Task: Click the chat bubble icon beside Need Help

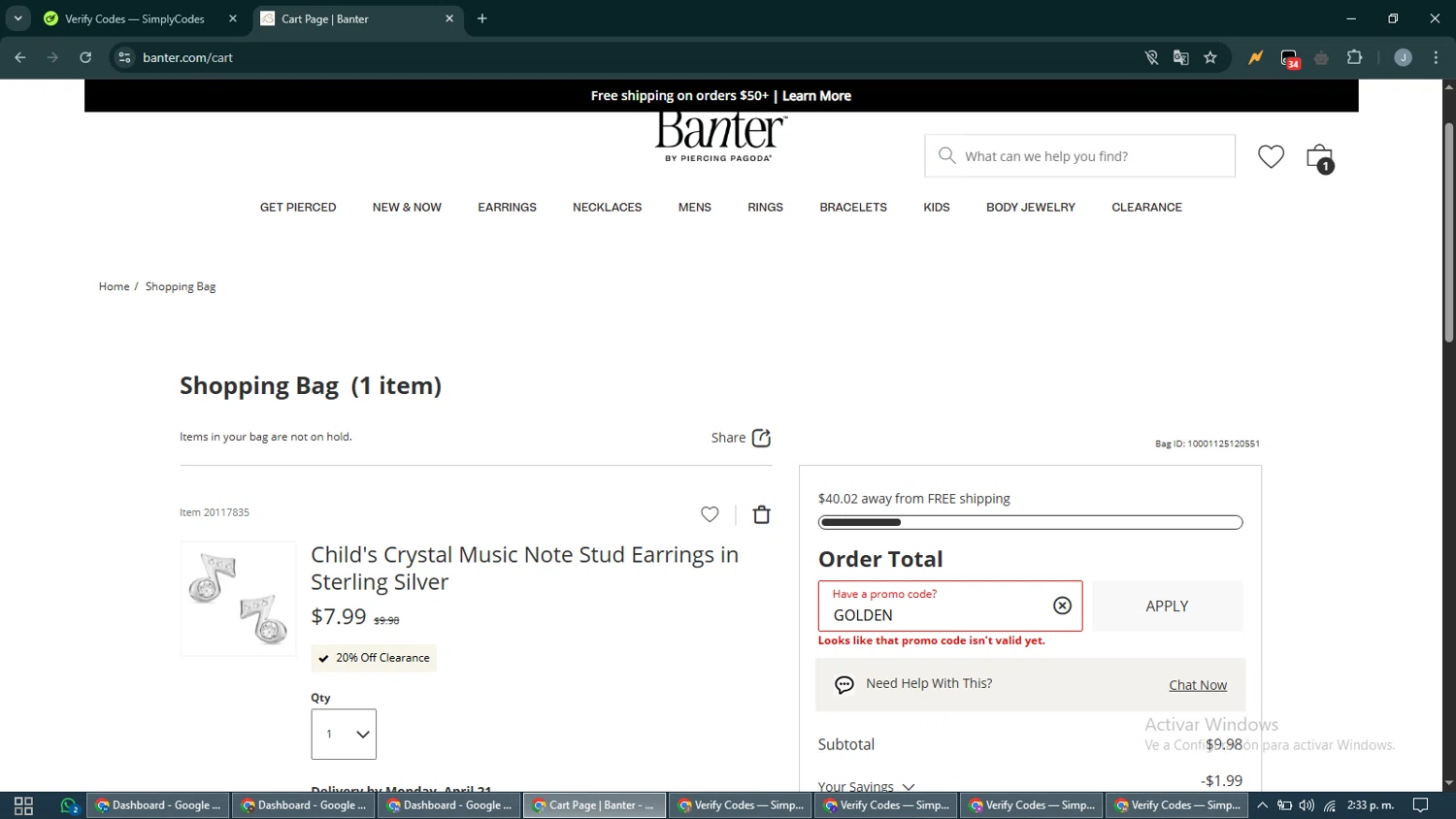Action: click(844, 685)
